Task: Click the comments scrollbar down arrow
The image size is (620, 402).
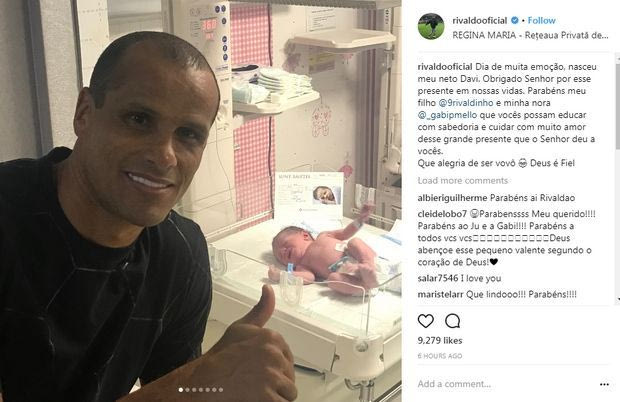Action: [x=618, y=300]
